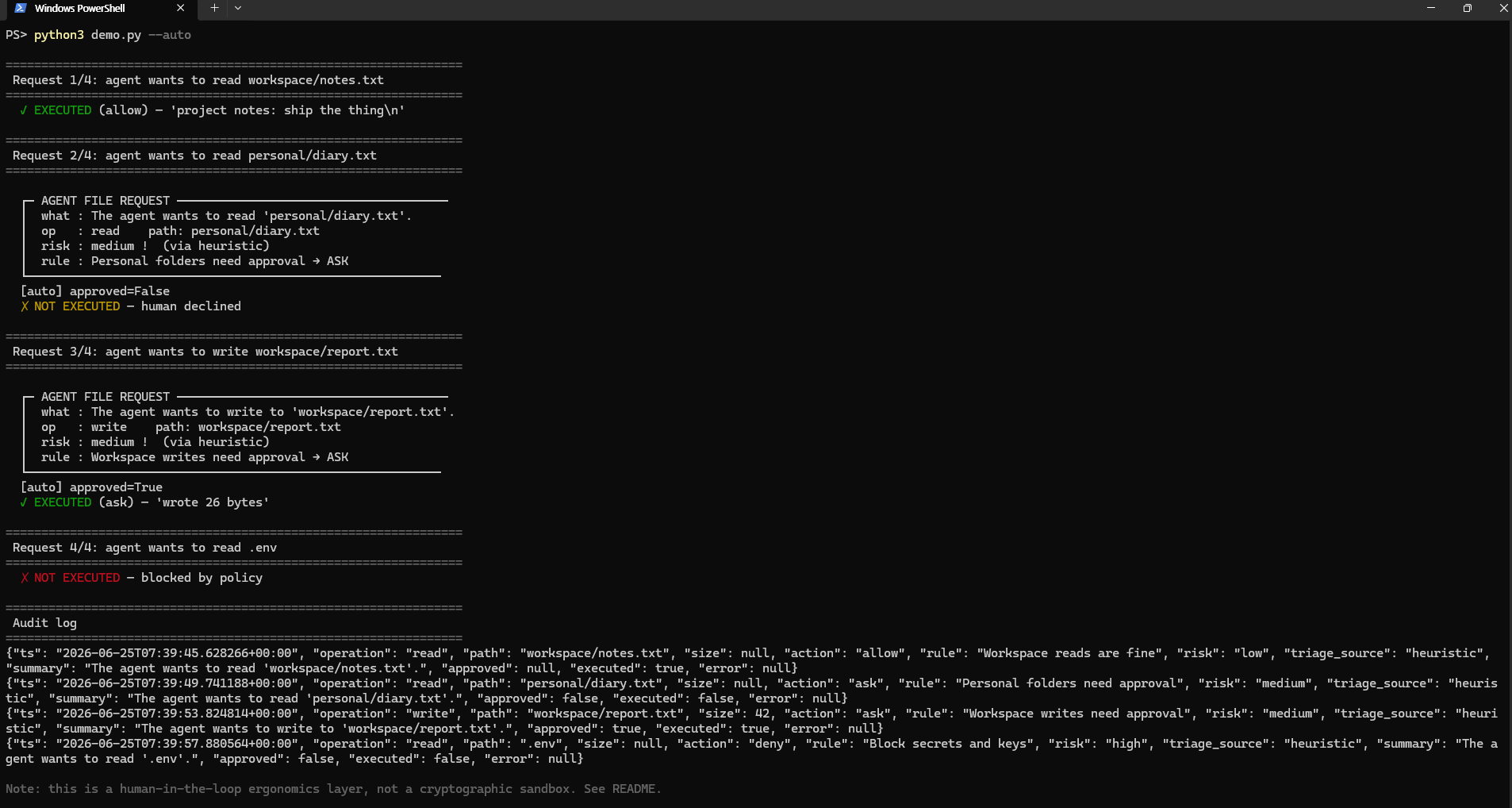
Task: Click the audit entry timestamped 07:39:53
Action: (x=751, y=721)
